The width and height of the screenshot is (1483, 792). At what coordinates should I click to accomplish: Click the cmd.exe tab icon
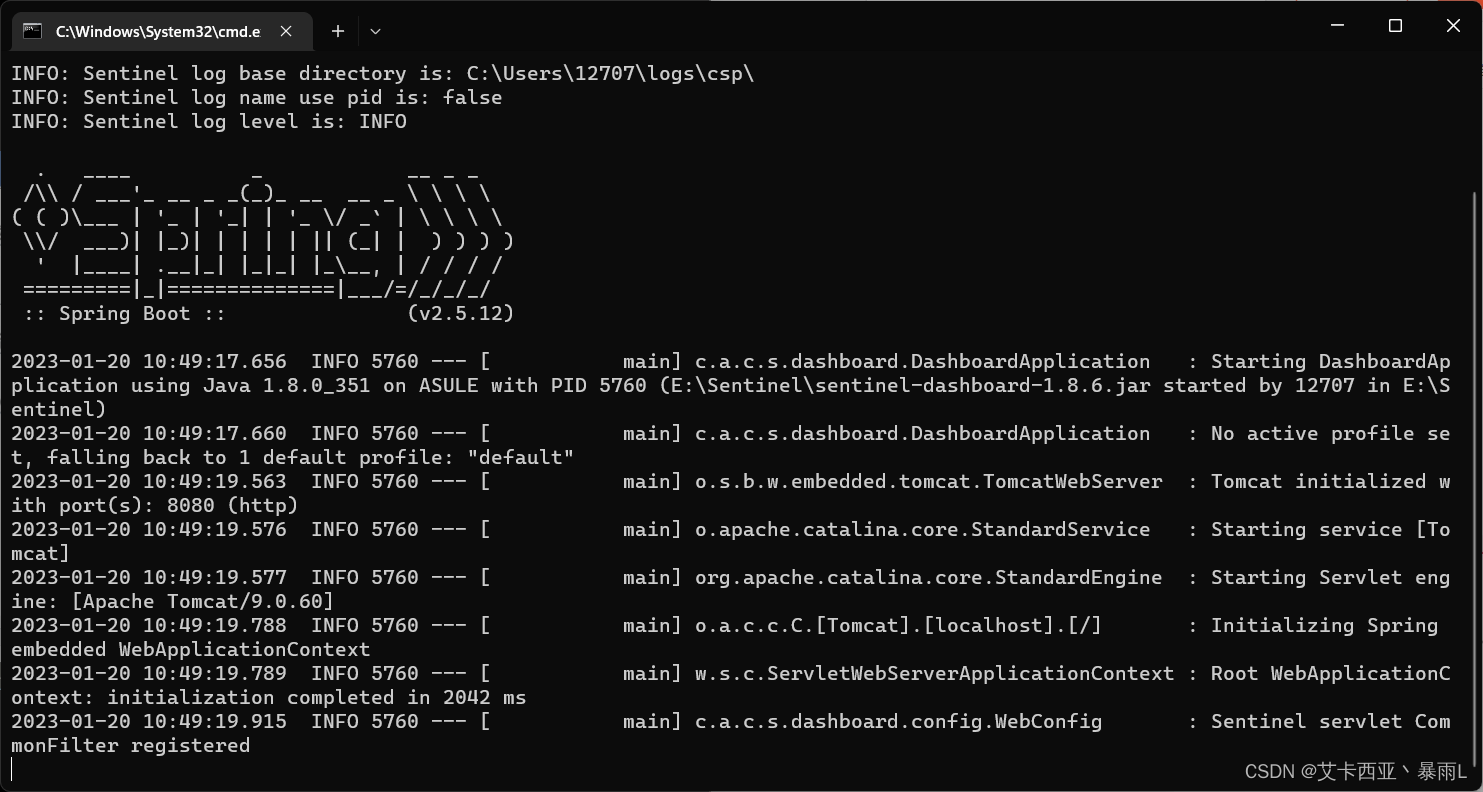[x=32, y=31]
